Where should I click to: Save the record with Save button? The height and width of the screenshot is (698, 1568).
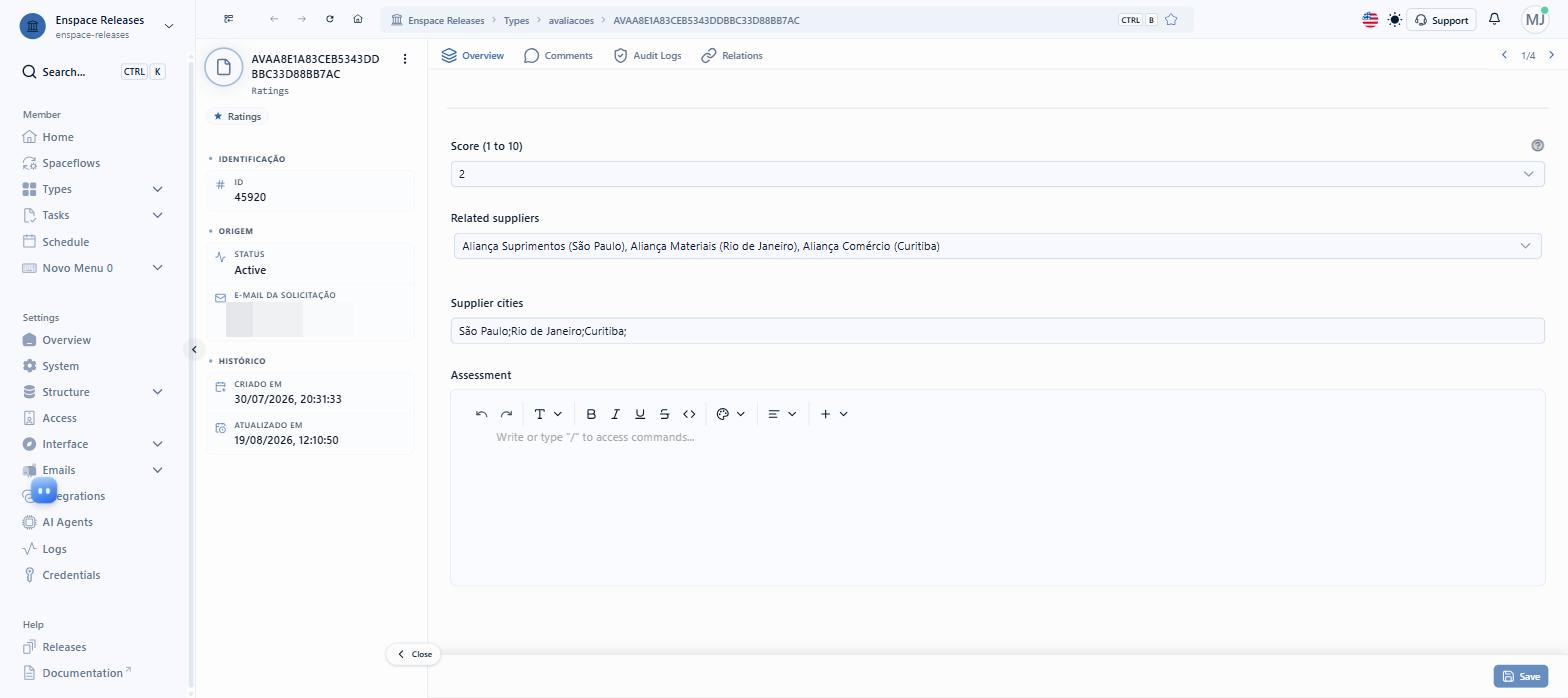pos(1521,676)
